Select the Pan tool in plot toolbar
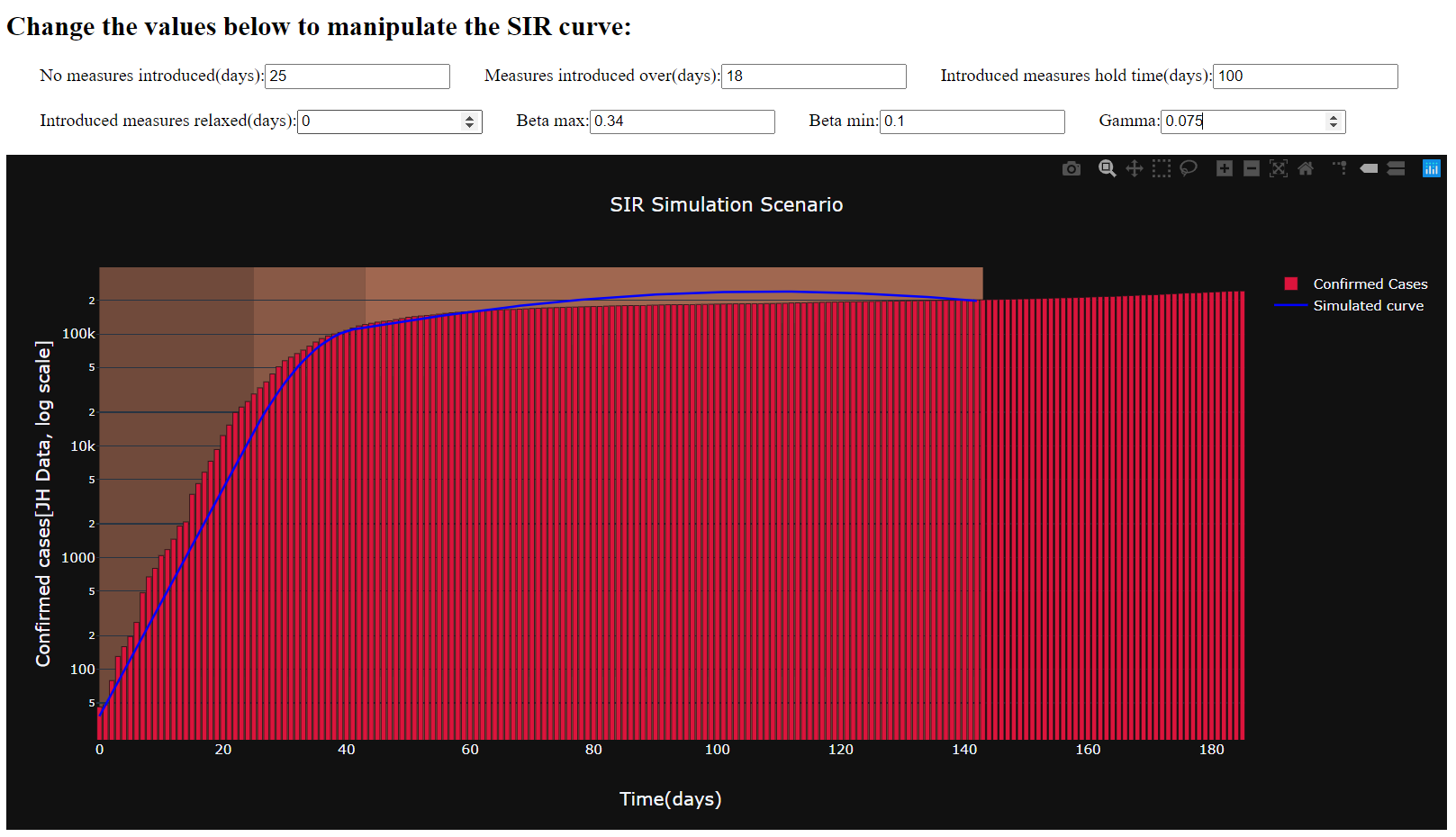1456x837 pixels. coord(1135,168)
